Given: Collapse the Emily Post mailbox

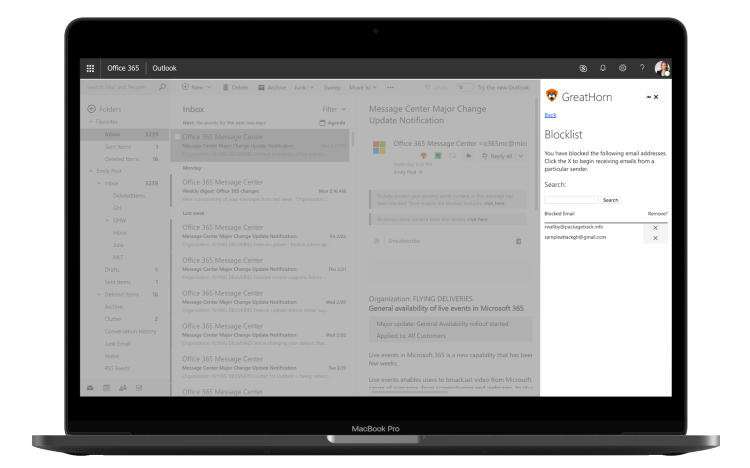Looking at the screenshot, I should [x=91, y=171].
